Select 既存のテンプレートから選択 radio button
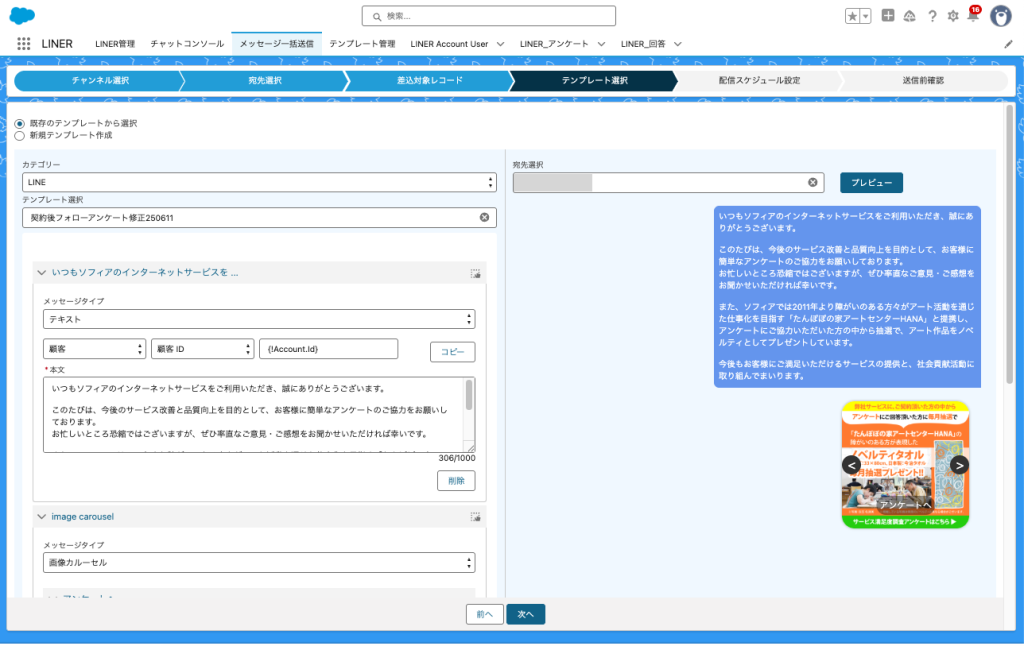This screenshot has width=1024, height=646. (x=19, y=123)
